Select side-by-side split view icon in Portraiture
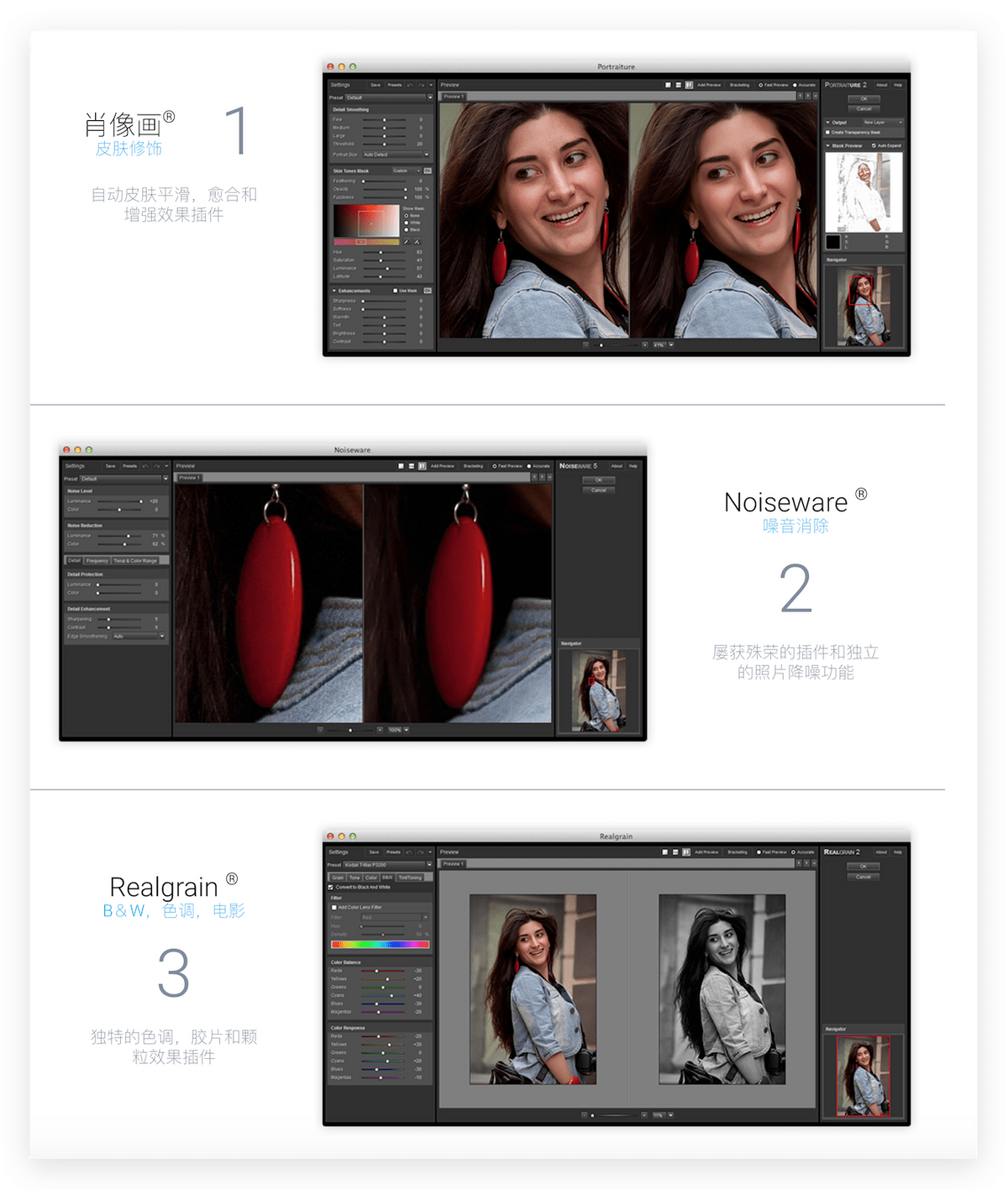This screenshot has width=1008, height=1190. point(689,85)
